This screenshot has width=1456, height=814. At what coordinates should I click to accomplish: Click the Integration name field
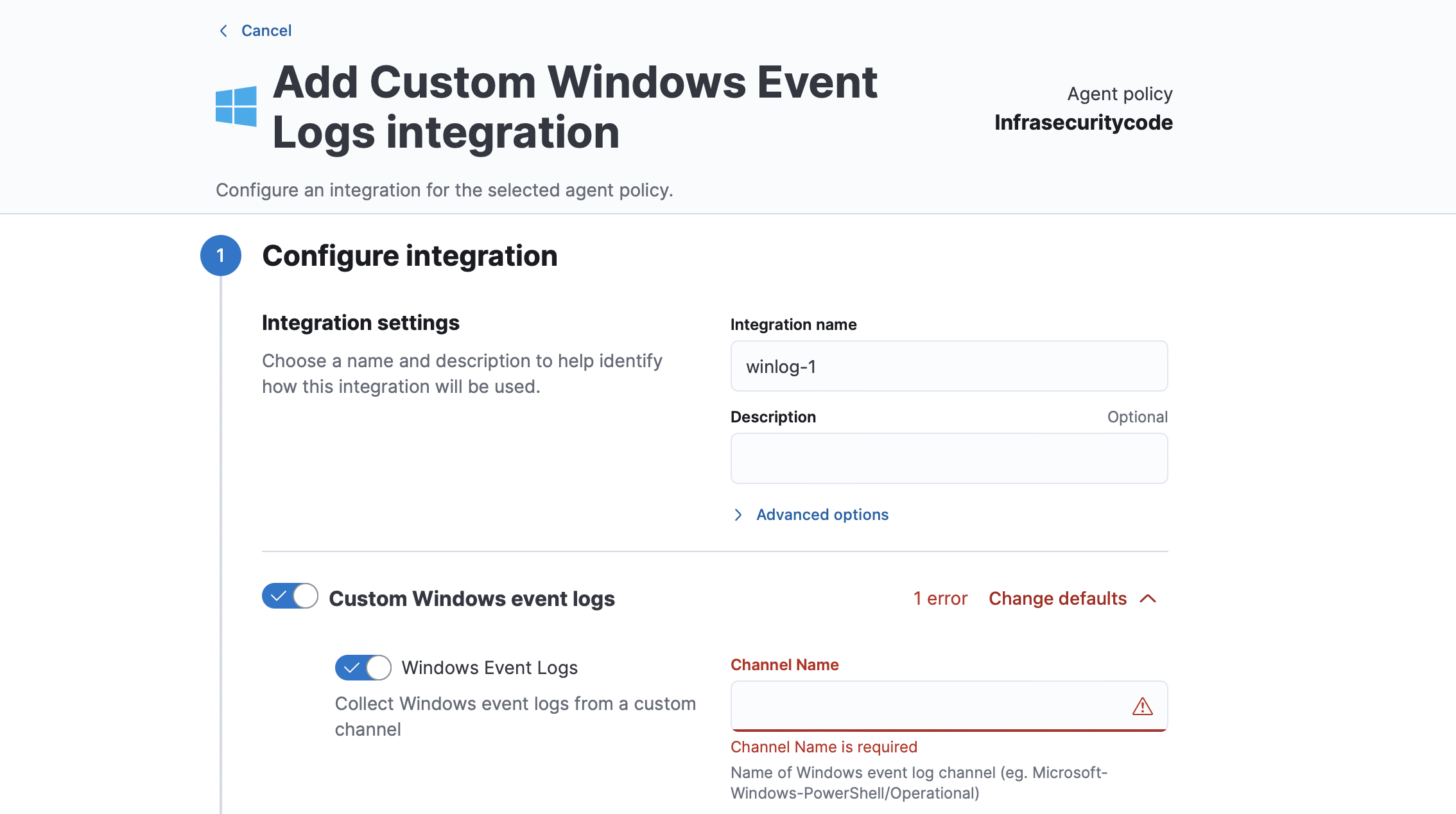(x=948, y=366)
